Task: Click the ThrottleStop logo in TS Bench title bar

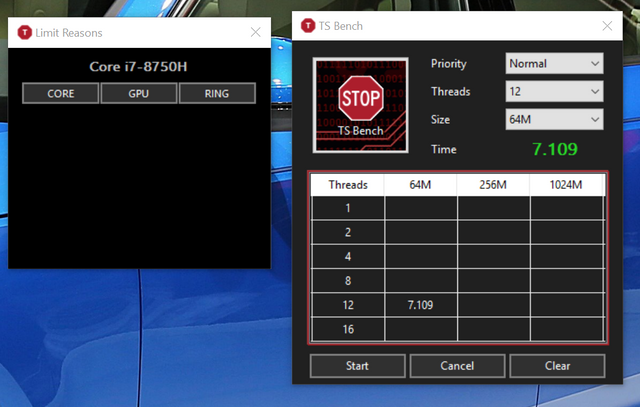Action: pyautogui.click(x=308, y=26)
